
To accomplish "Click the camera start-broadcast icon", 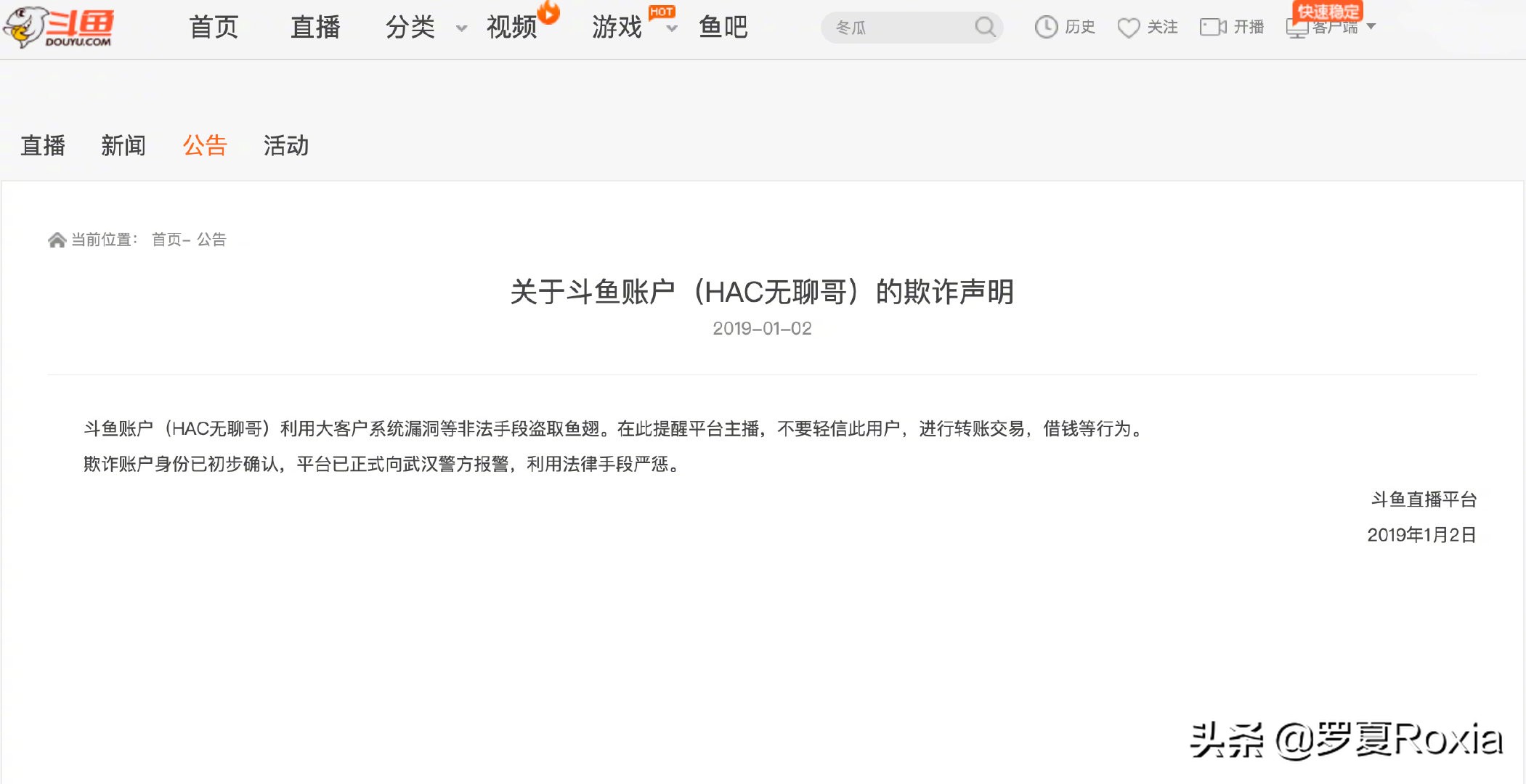I will (x=1213, y=28).
